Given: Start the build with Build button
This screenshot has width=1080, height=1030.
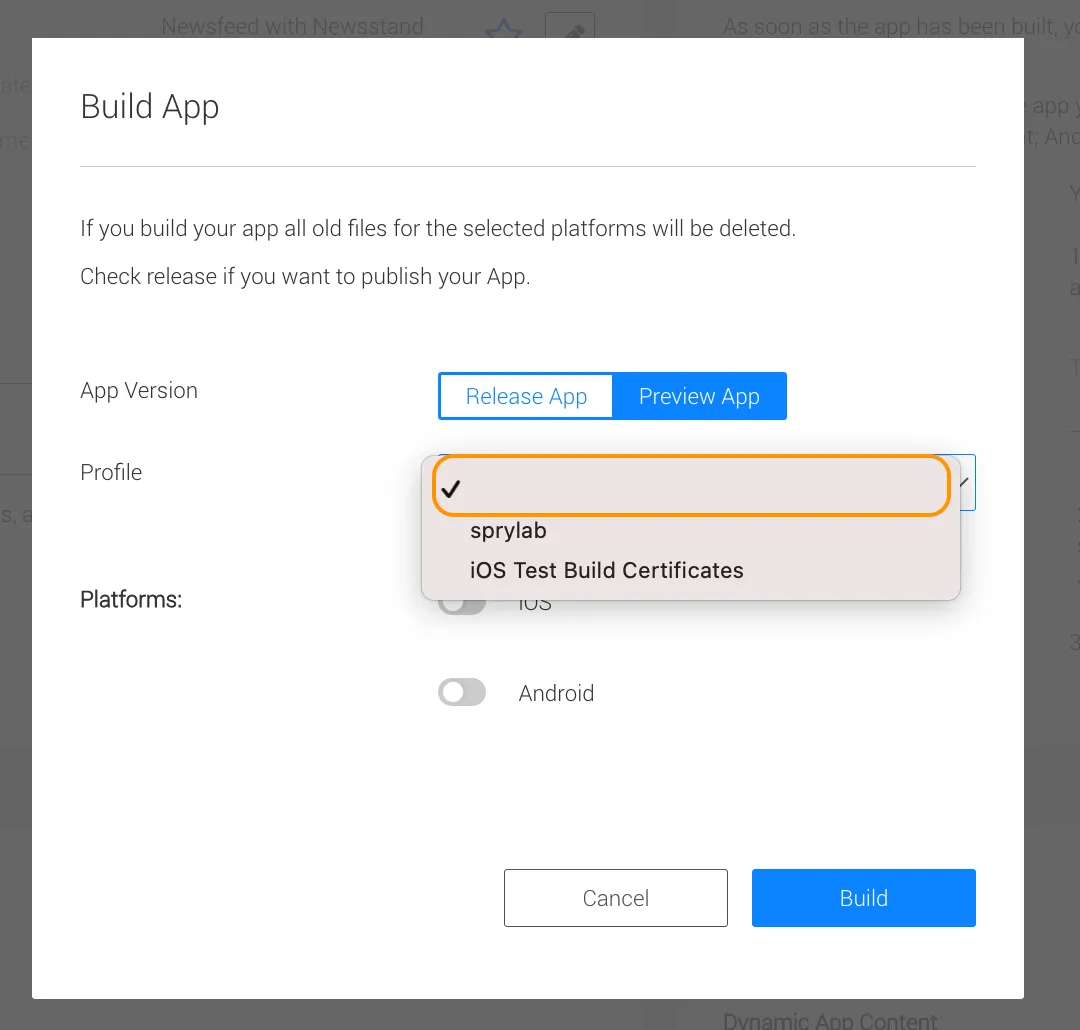Looking at the screenshot, I should click(x=864, y=898).
